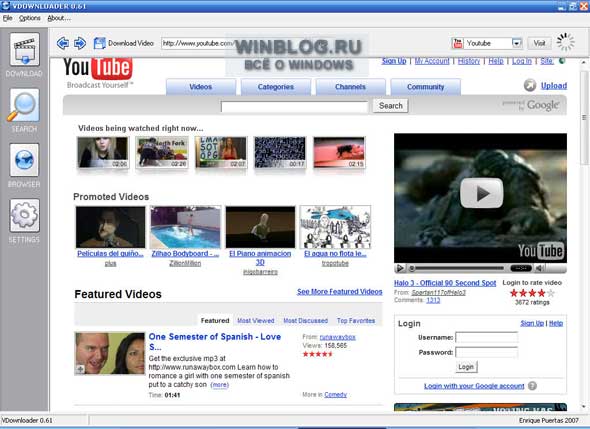
Task: Open the Help link in top bar
Action: [496, 61]
